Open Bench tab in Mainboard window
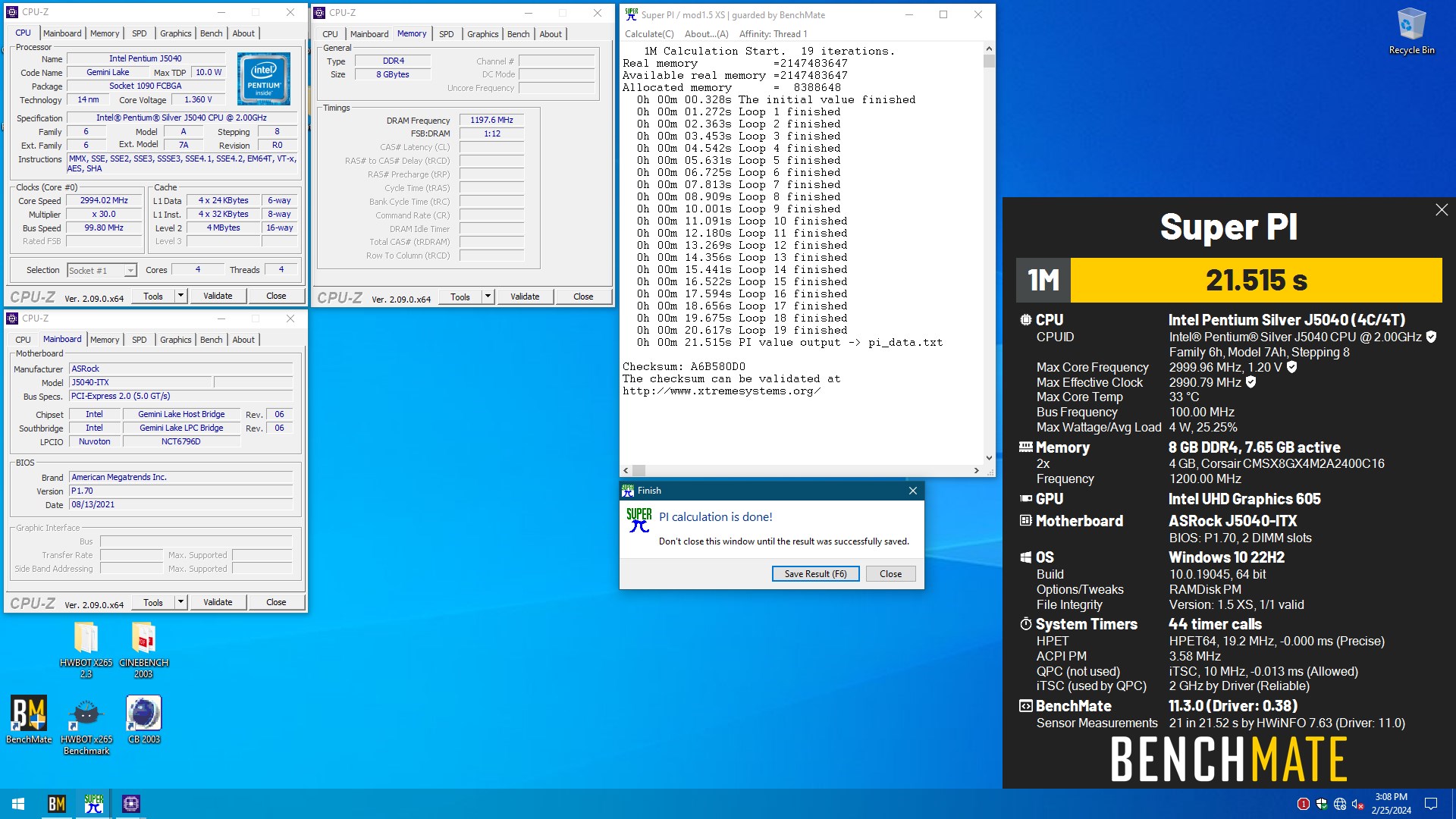1456x819 pixels. point(212,340)
